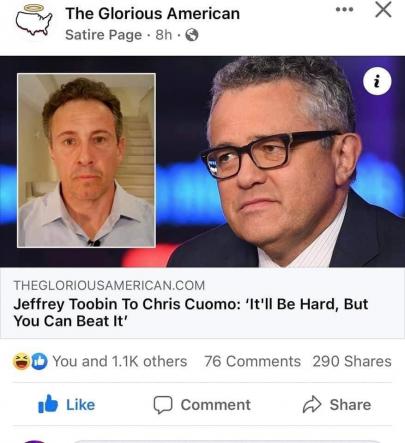
Task: View the laughing reaction emoji list
Action: tap(21, 362)
